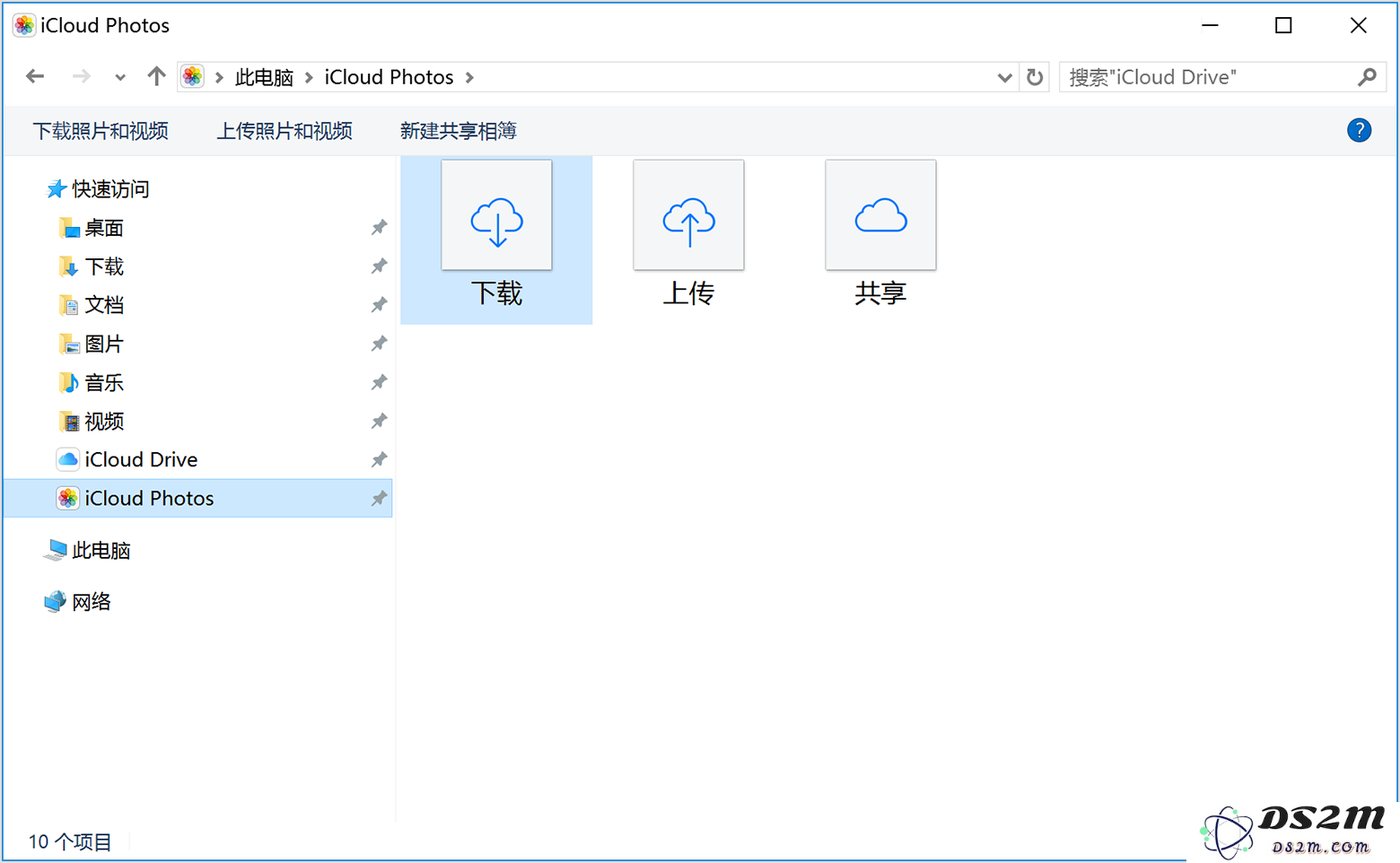Screen dimensions: 1400x863
Task: Open 文档 folder in sidebar
Action: pos(91,305)
